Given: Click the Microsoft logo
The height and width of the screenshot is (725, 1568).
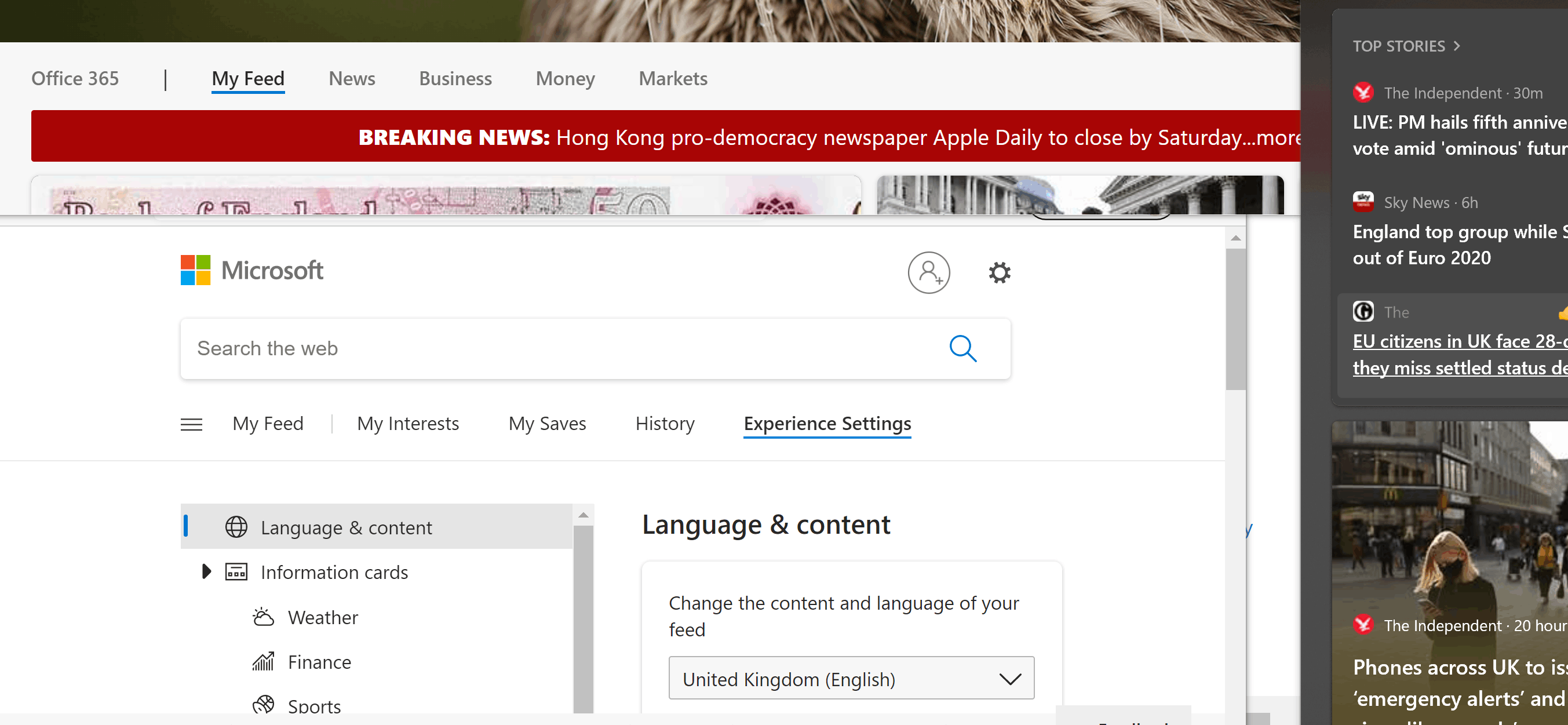Looking at the screenshot, I should [x=251, y=270].
